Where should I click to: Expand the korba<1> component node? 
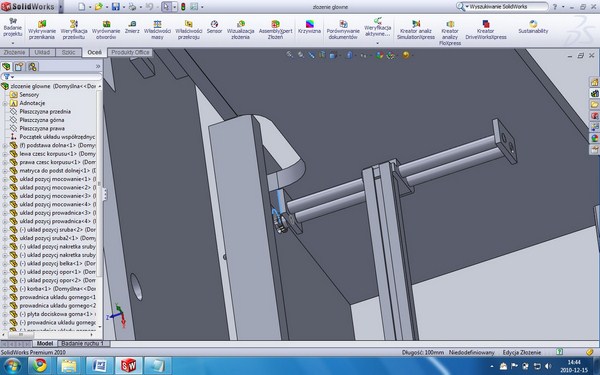pyautogui.click(x=5, y=289)
